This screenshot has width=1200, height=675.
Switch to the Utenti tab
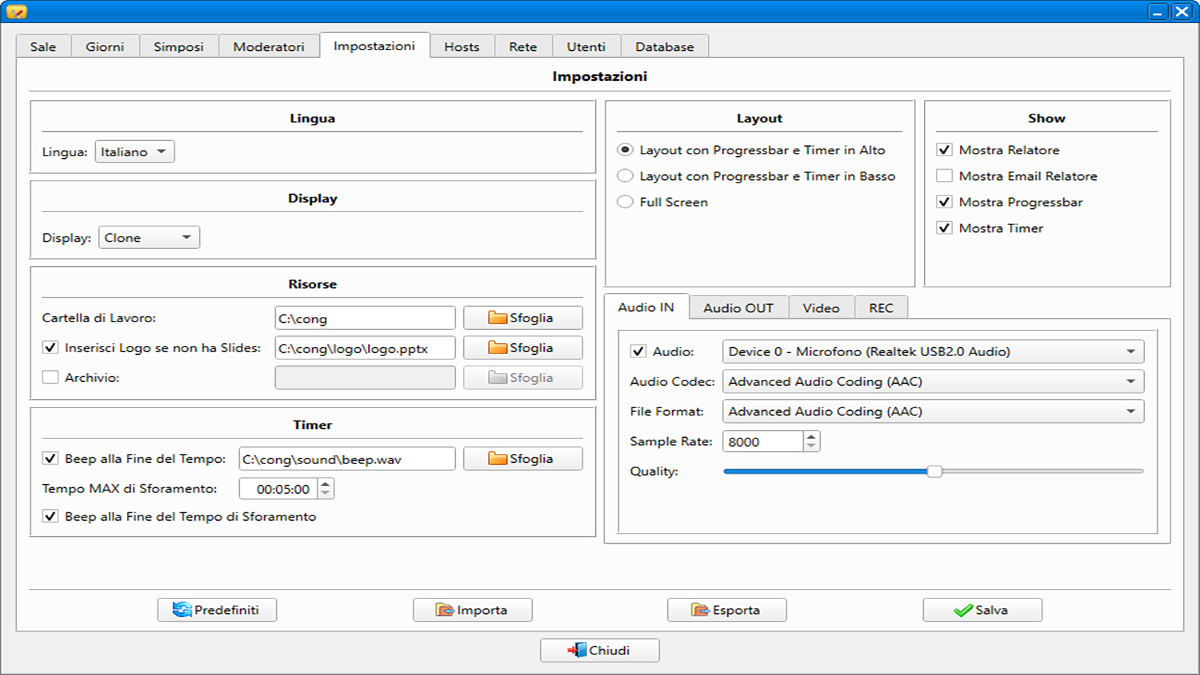point(586,47)
